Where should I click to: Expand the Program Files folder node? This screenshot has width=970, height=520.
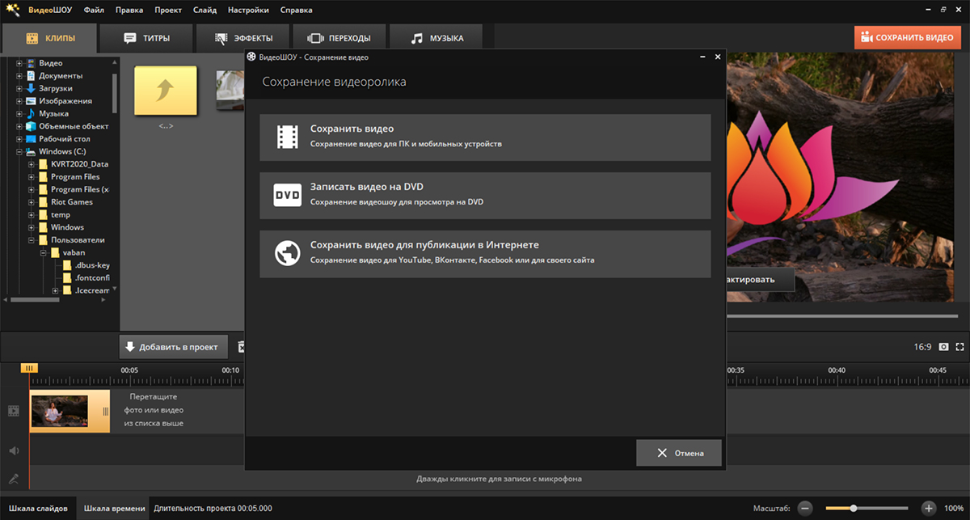point(31,177)
